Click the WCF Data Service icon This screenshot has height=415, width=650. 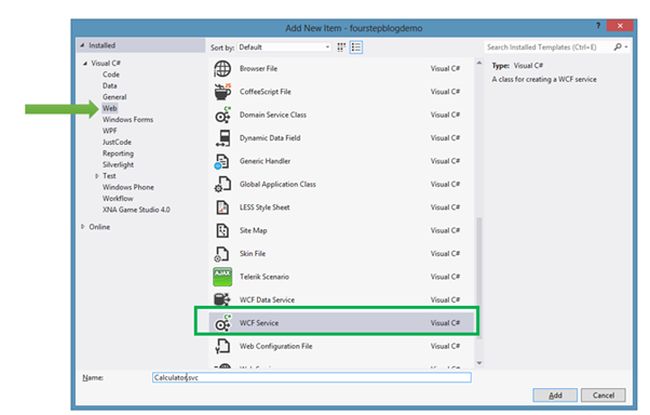[x=222, y=300]
